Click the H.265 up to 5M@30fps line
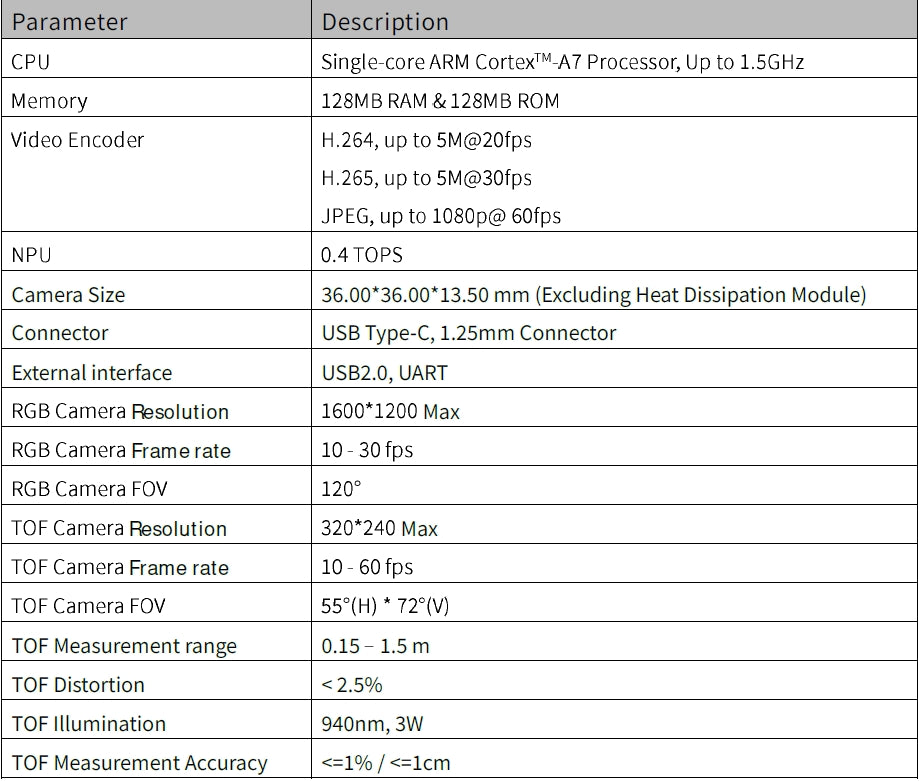The width and height of the screenshot is (919, 781). pos(426,178)
